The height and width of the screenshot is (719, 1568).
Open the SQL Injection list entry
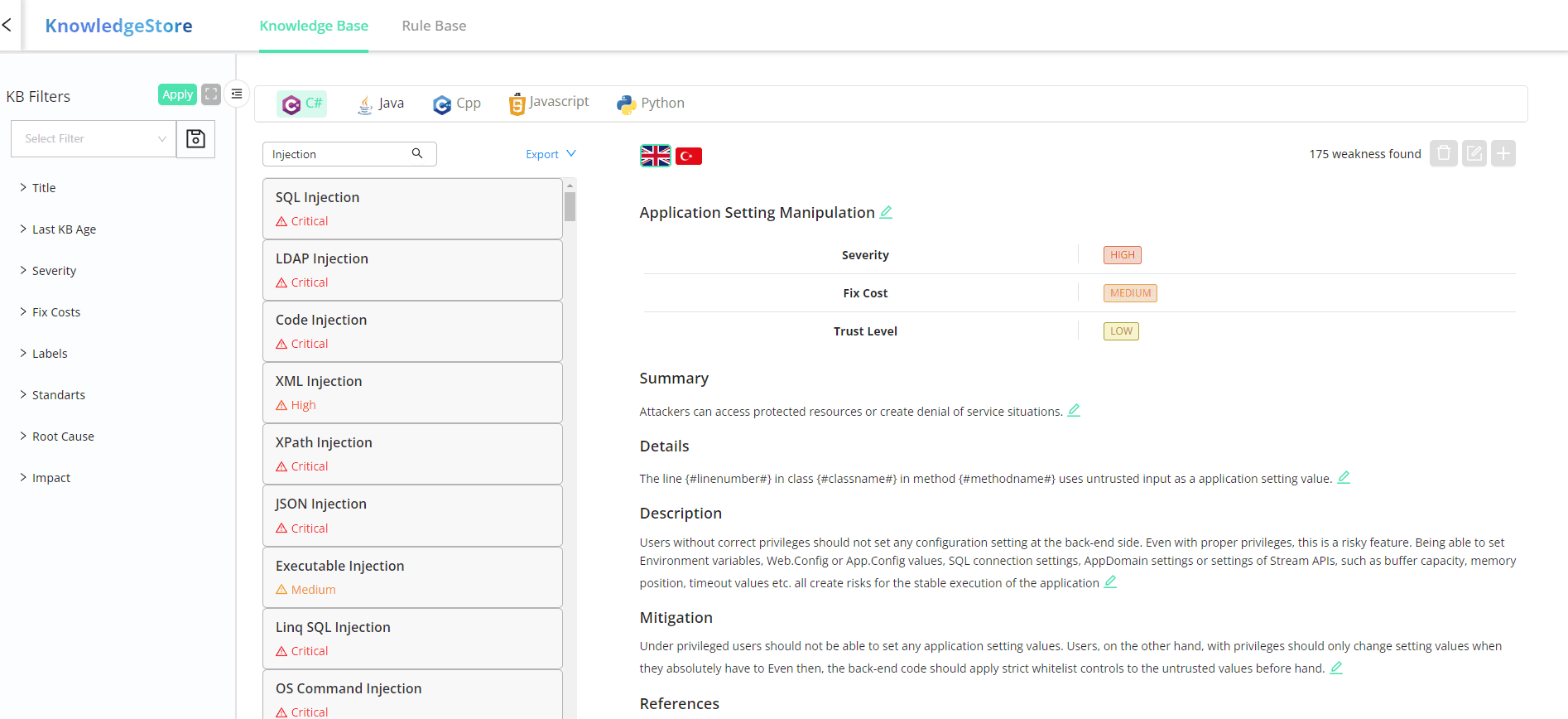tap(412, 209)
